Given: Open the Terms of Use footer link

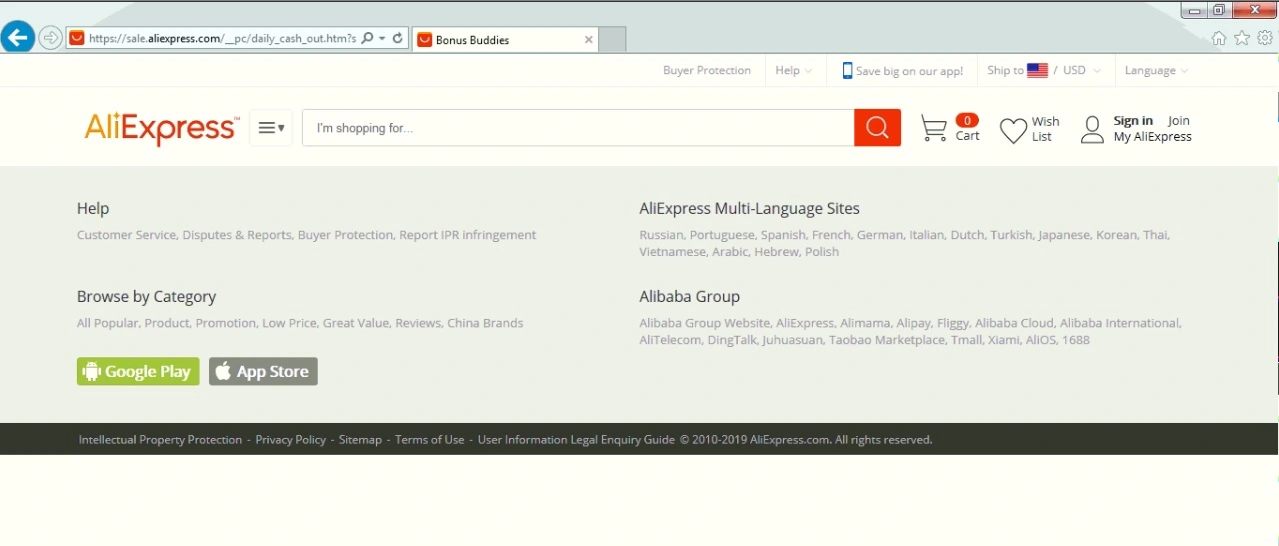Looking at the screenshot, I should pyautogui.click(x=430, y=440).
